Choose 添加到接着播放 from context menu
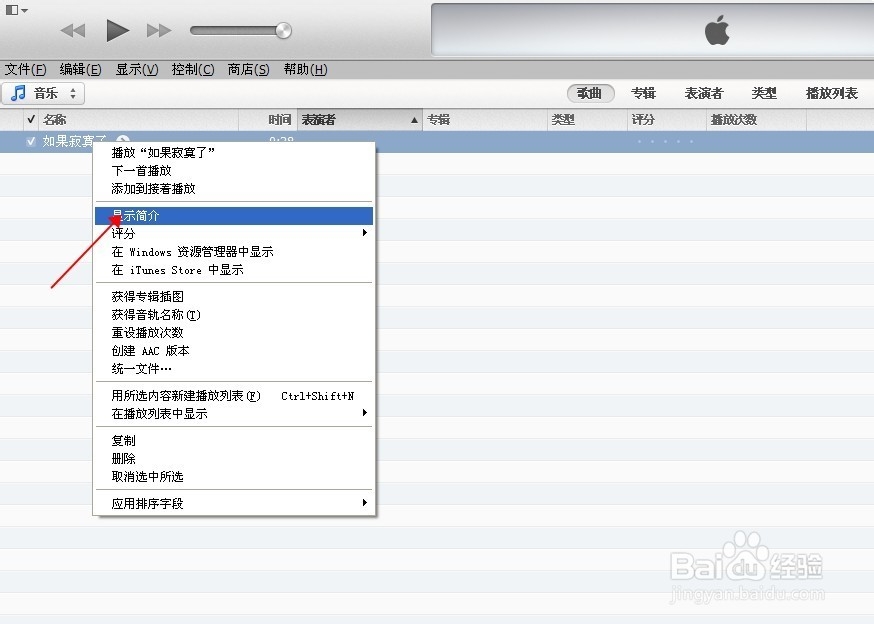This screenshot has width=874, height=624. click(234, 188)
